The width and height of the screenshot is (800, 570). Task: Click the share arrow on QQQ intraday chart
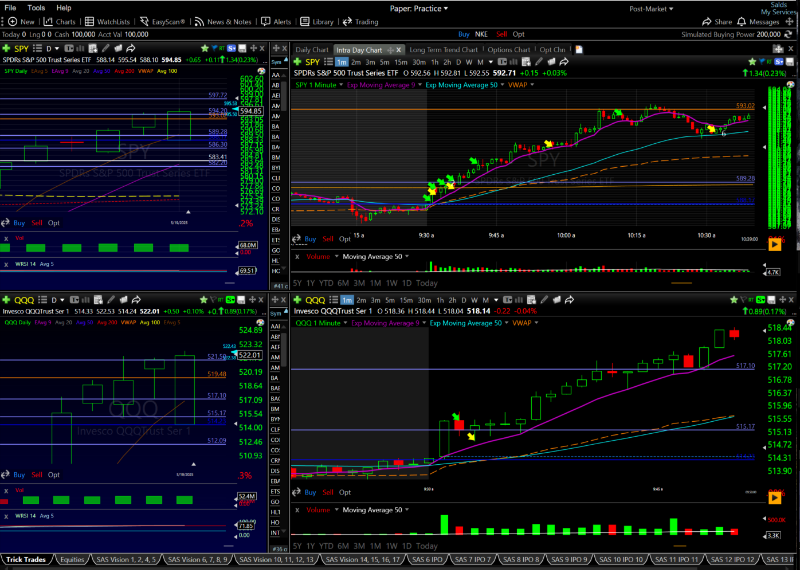[x=569, y=300]
